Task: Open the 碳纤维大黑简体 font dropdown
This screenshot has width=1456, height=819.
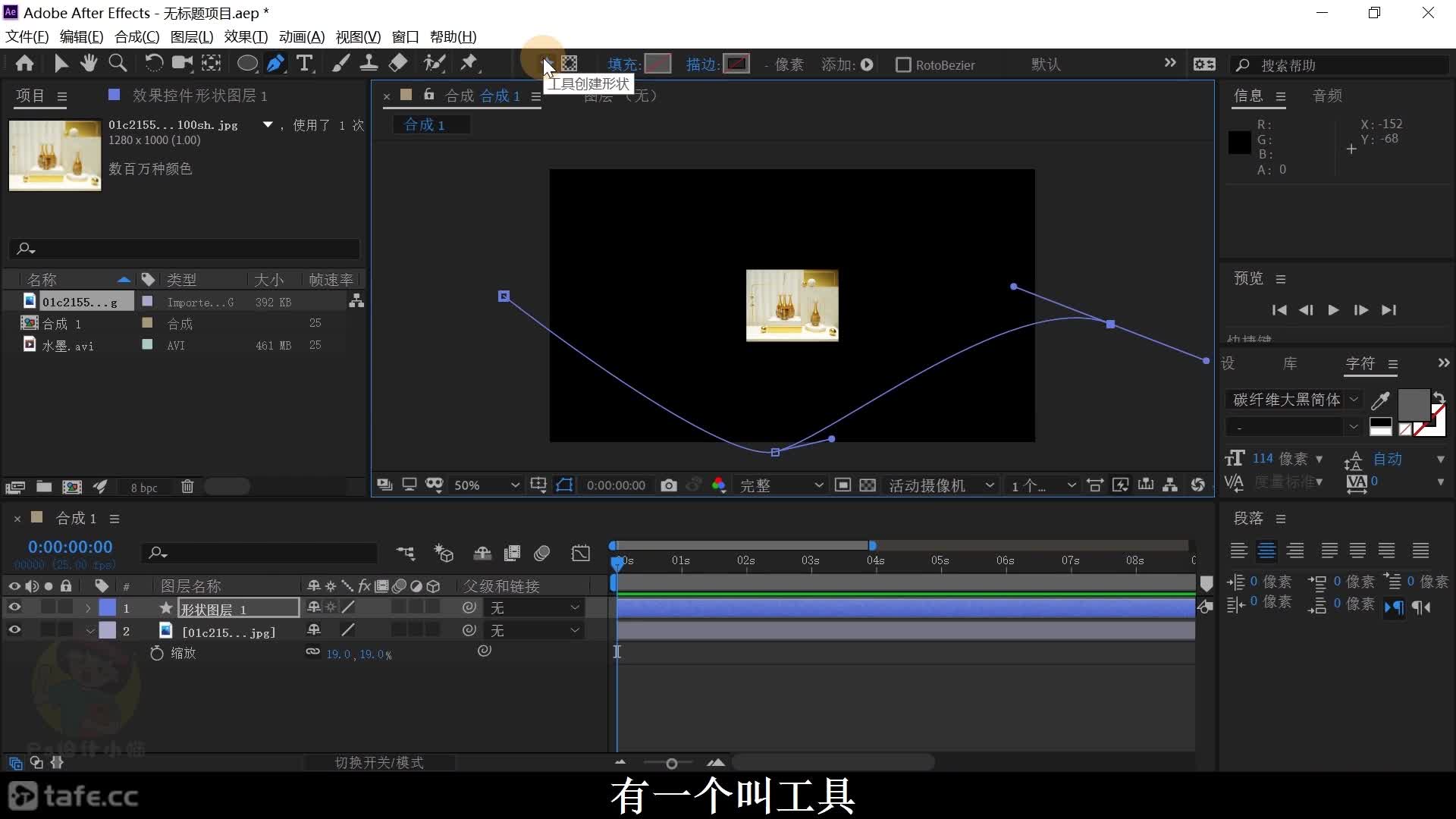Action: coord(1294,400)
